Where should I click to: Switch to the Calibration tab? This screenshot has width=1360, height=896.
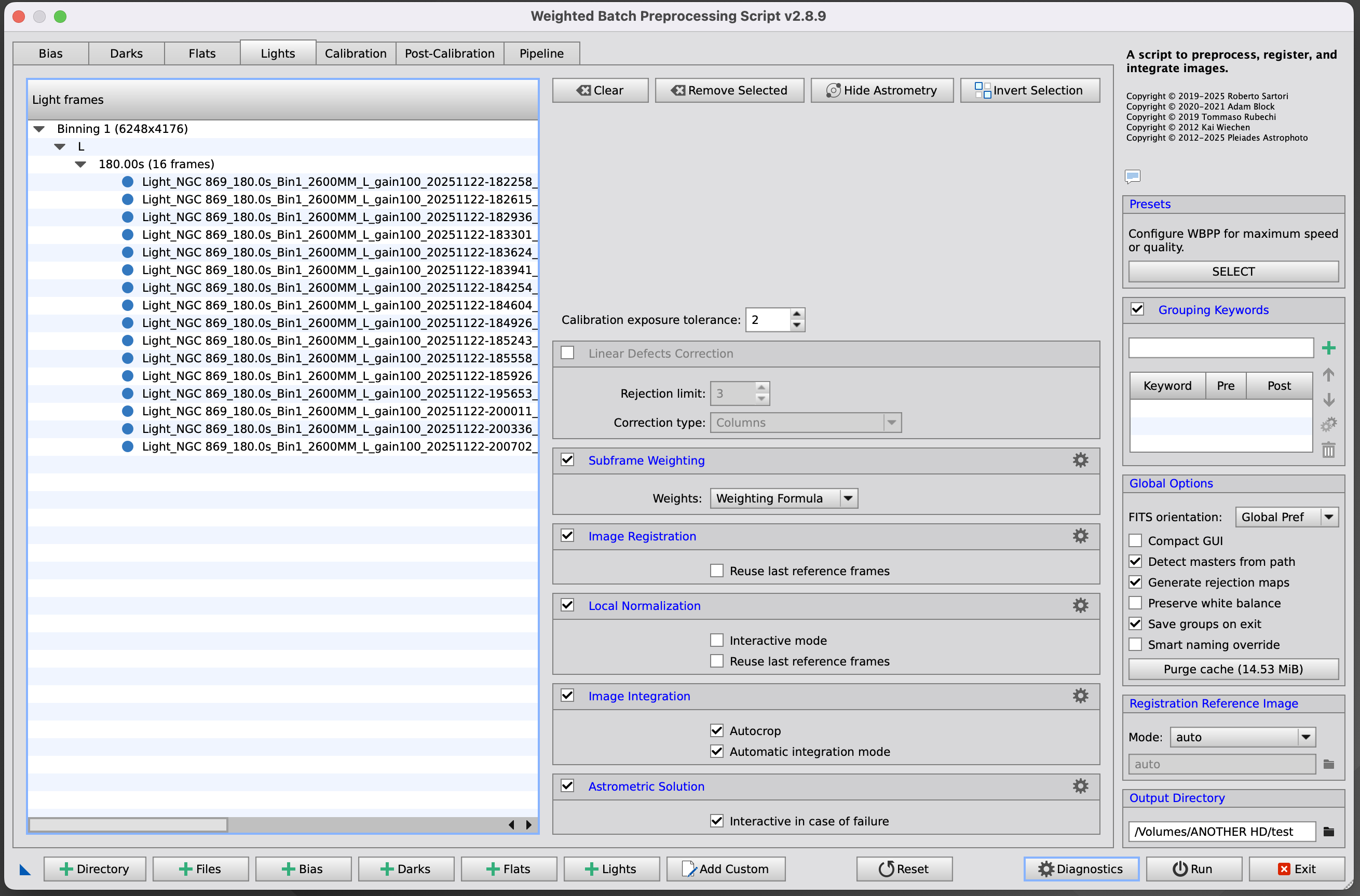[x=355, y=53]
